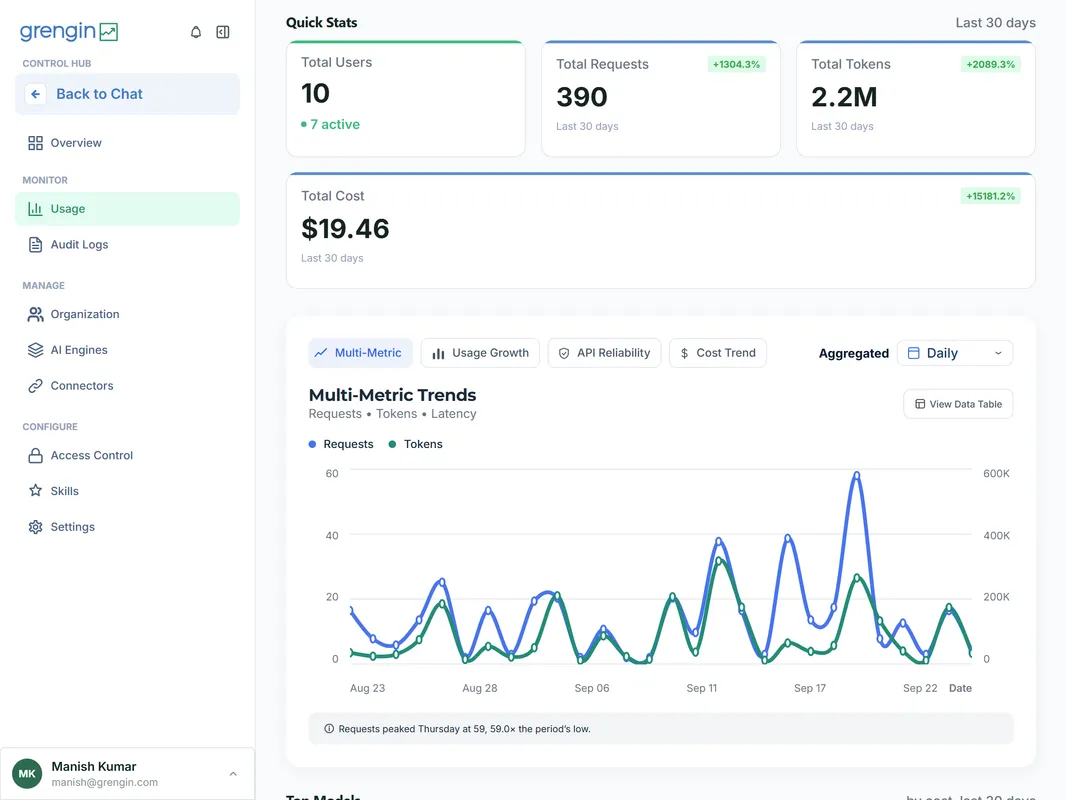Click the $19.46 total cost value
The image size is (1066, 800).
coord(345,229)
